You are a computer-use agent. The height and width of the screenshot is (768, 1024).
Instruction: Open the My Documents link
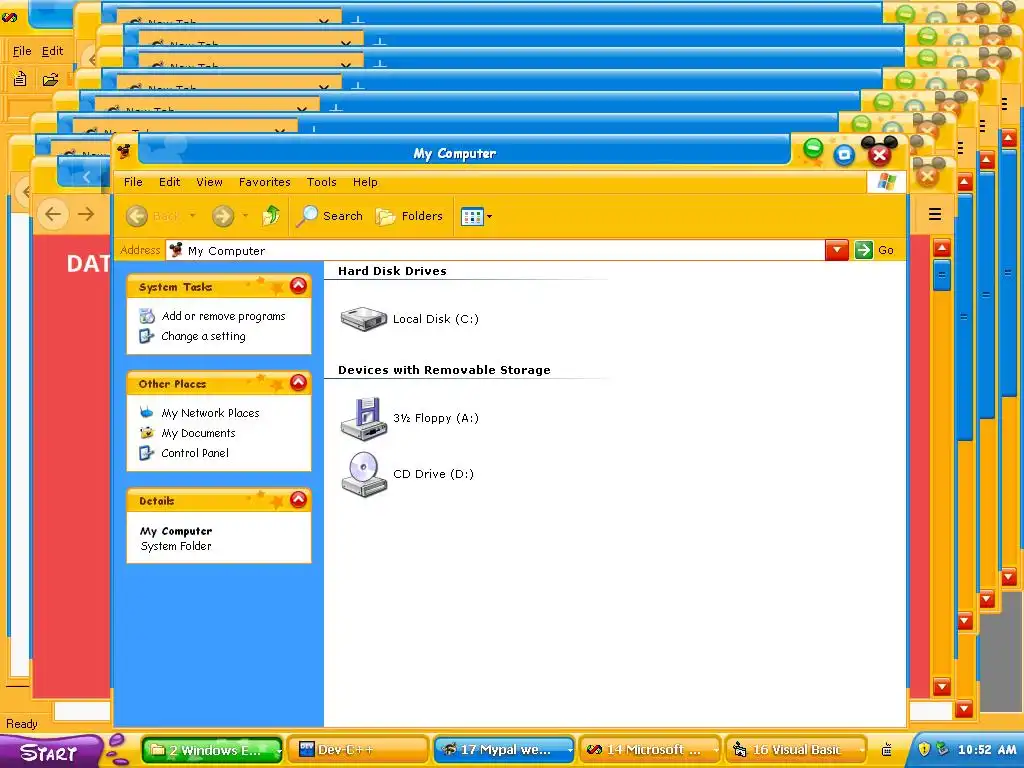point(198,433)
